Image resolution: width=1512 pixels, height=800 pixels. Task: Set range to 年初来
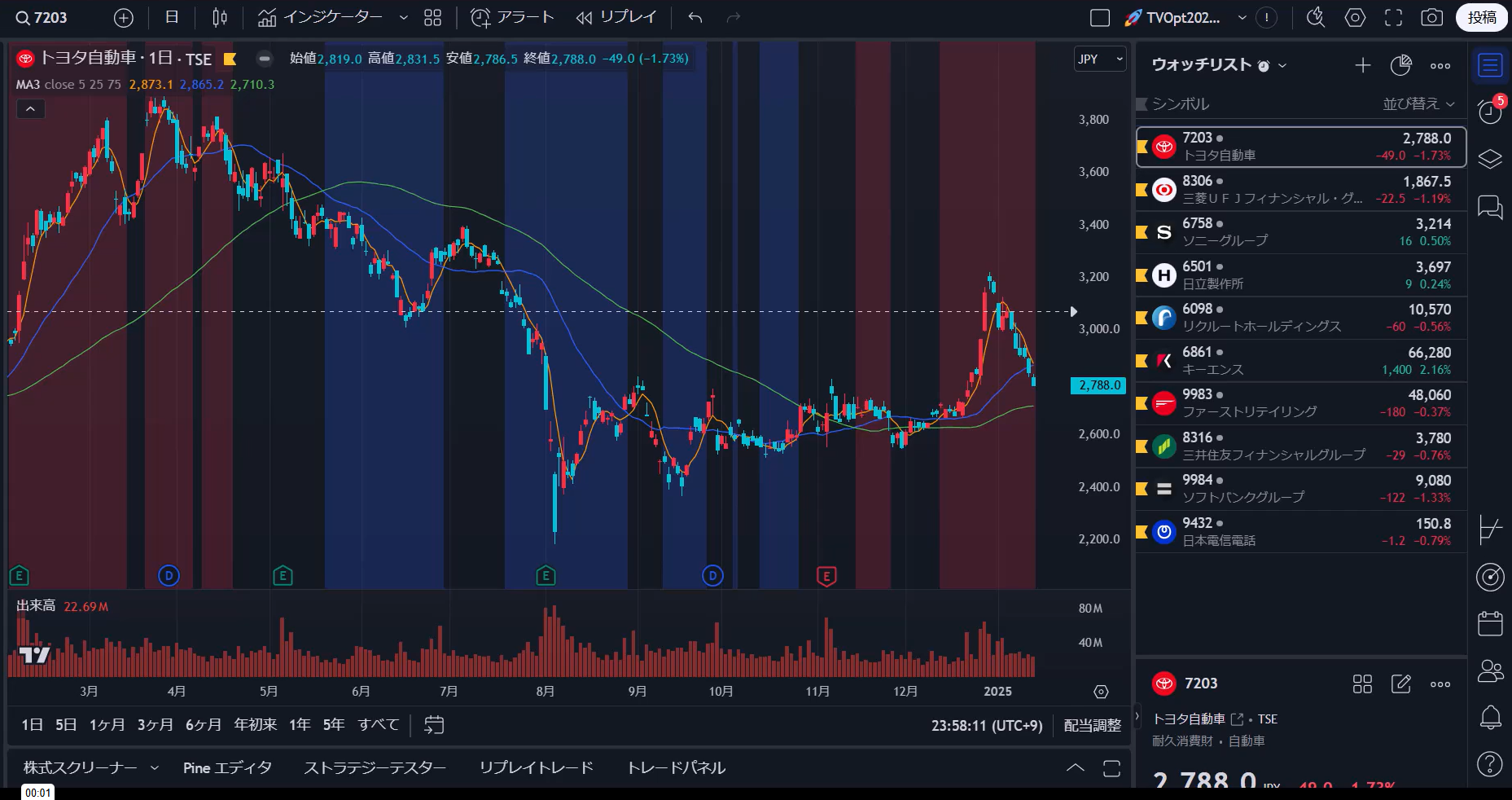pyautogui.click(x=256, y=725)
